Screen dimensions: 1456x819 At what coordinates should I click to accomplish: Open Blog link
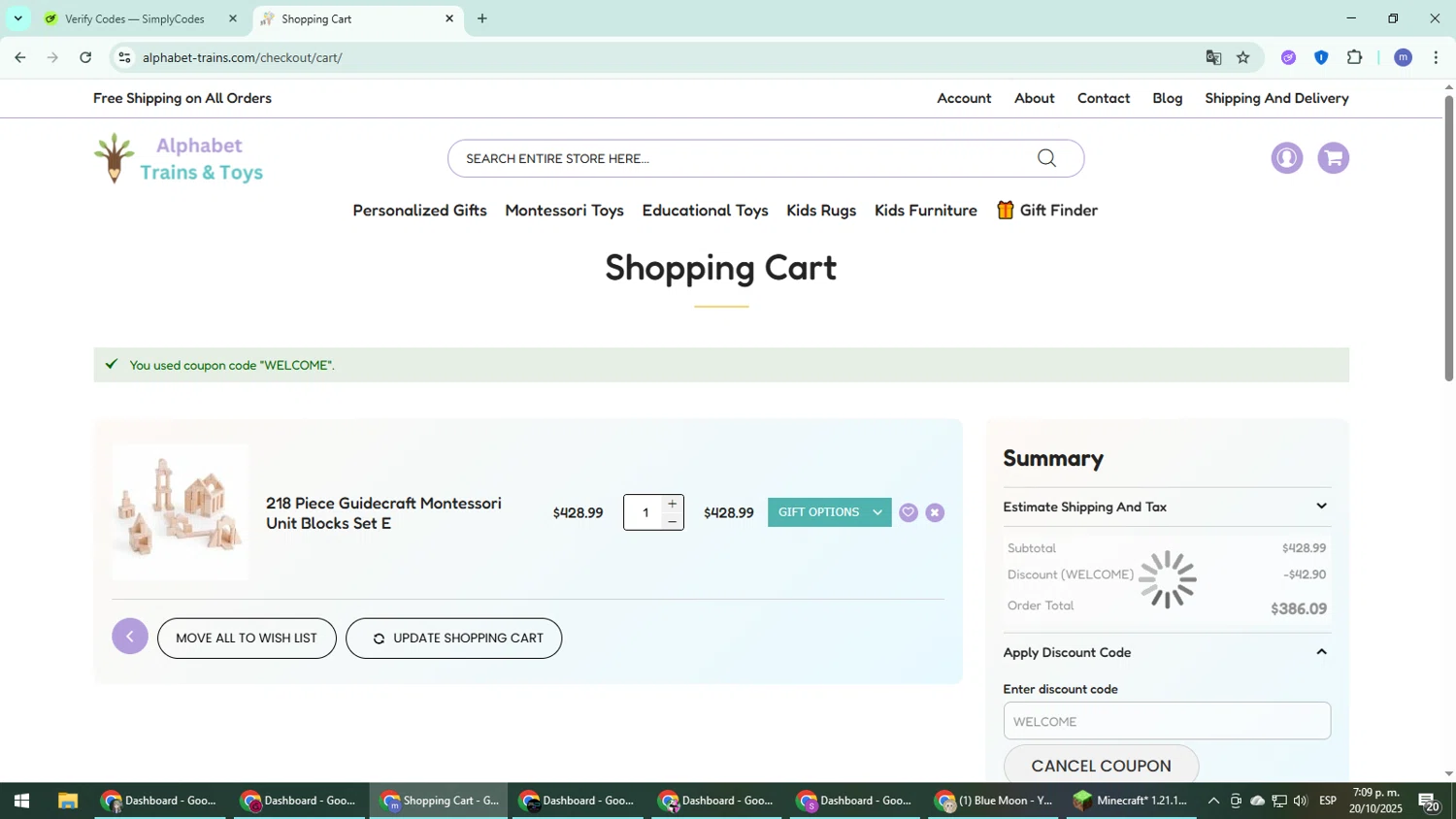1168,98
